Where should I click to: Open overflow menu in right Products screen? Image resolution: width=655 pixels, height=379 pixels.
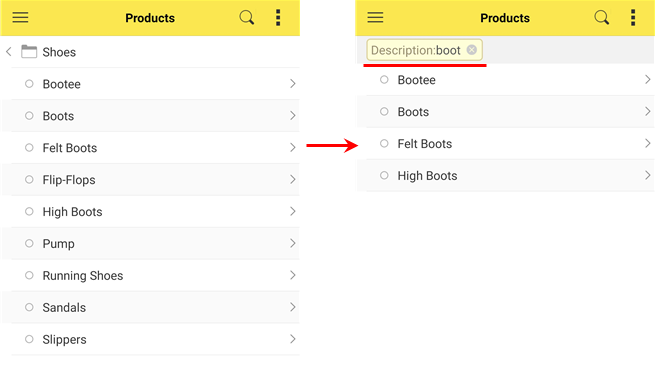[x=633, y=18]
